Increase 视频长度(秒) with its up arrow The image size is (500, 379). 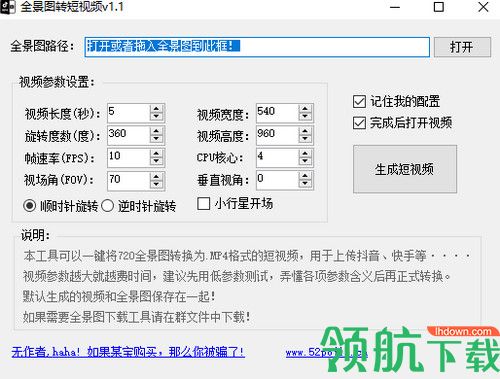pos(156,108)
